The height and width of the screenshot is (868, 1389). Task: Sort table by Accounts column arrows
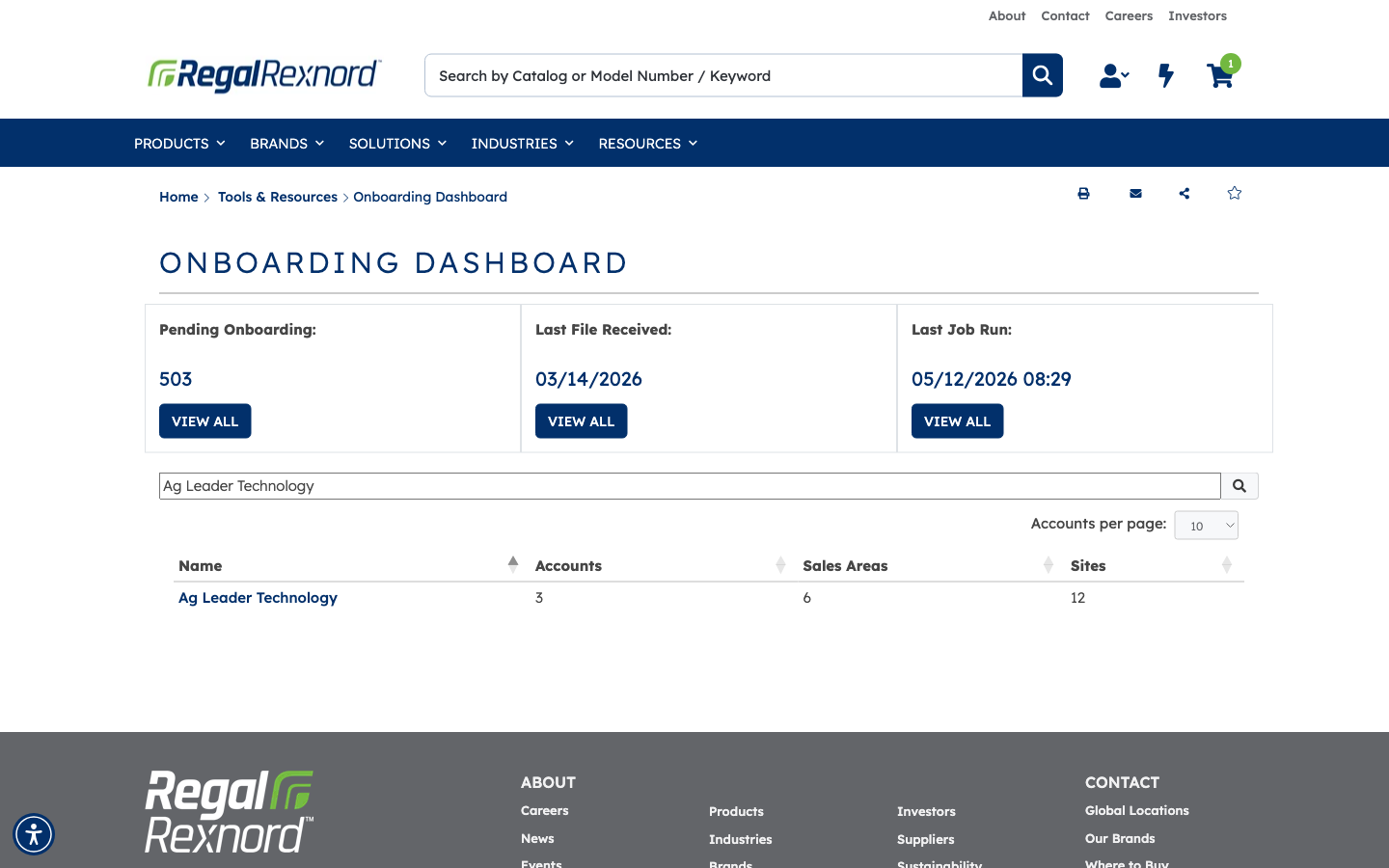(x=780, y=565)
